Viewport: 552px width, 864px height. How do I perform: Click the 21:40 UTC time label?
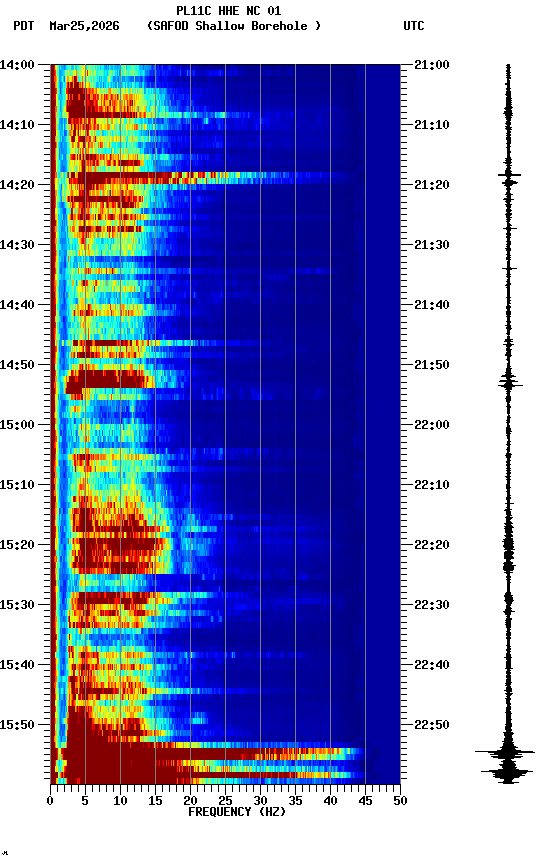[432, 305]
